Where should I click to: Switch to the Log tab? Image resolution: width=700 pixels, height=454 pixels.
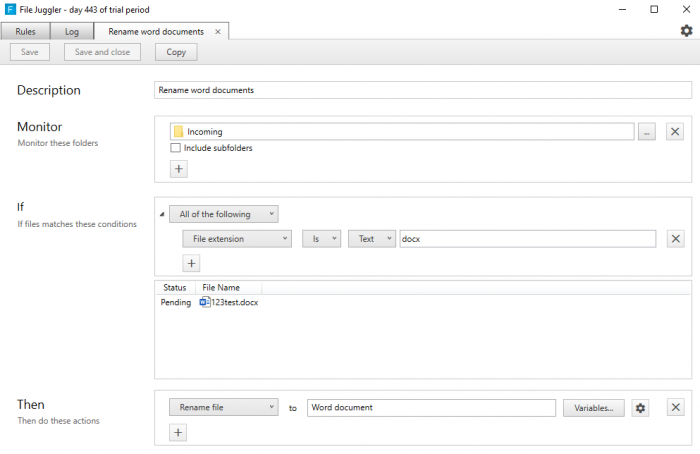coord(72,32)
